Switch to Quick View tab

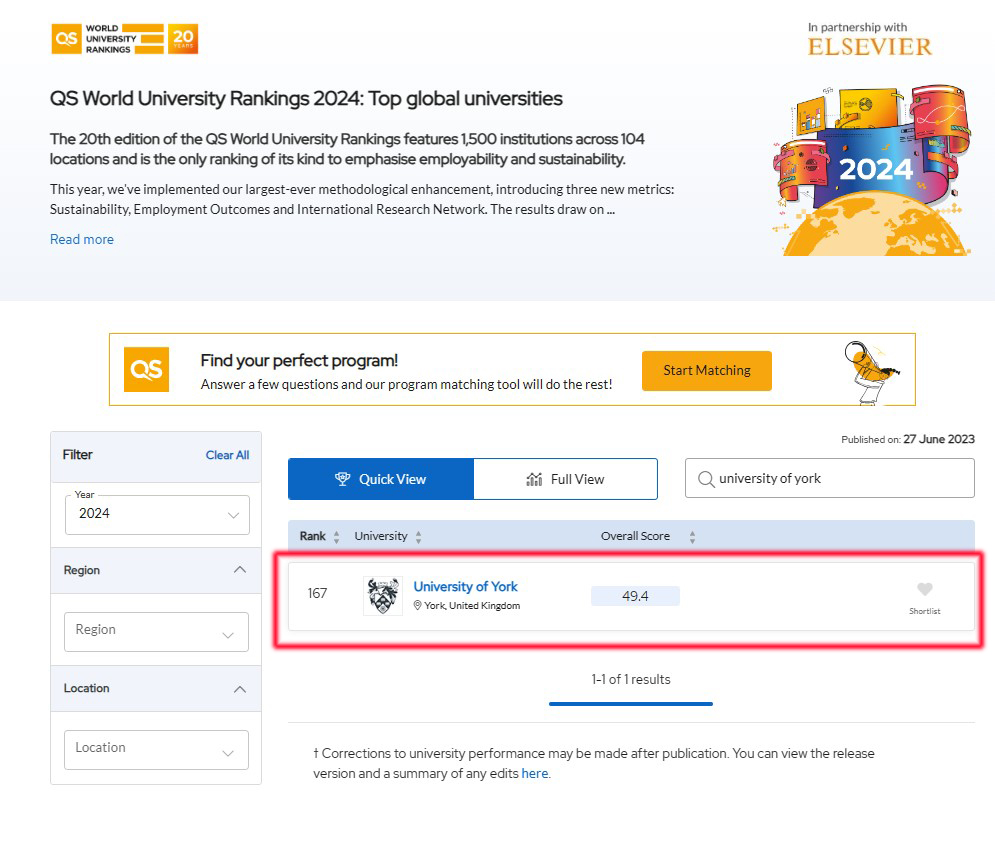pyautogui.click(x=381, y=479)
